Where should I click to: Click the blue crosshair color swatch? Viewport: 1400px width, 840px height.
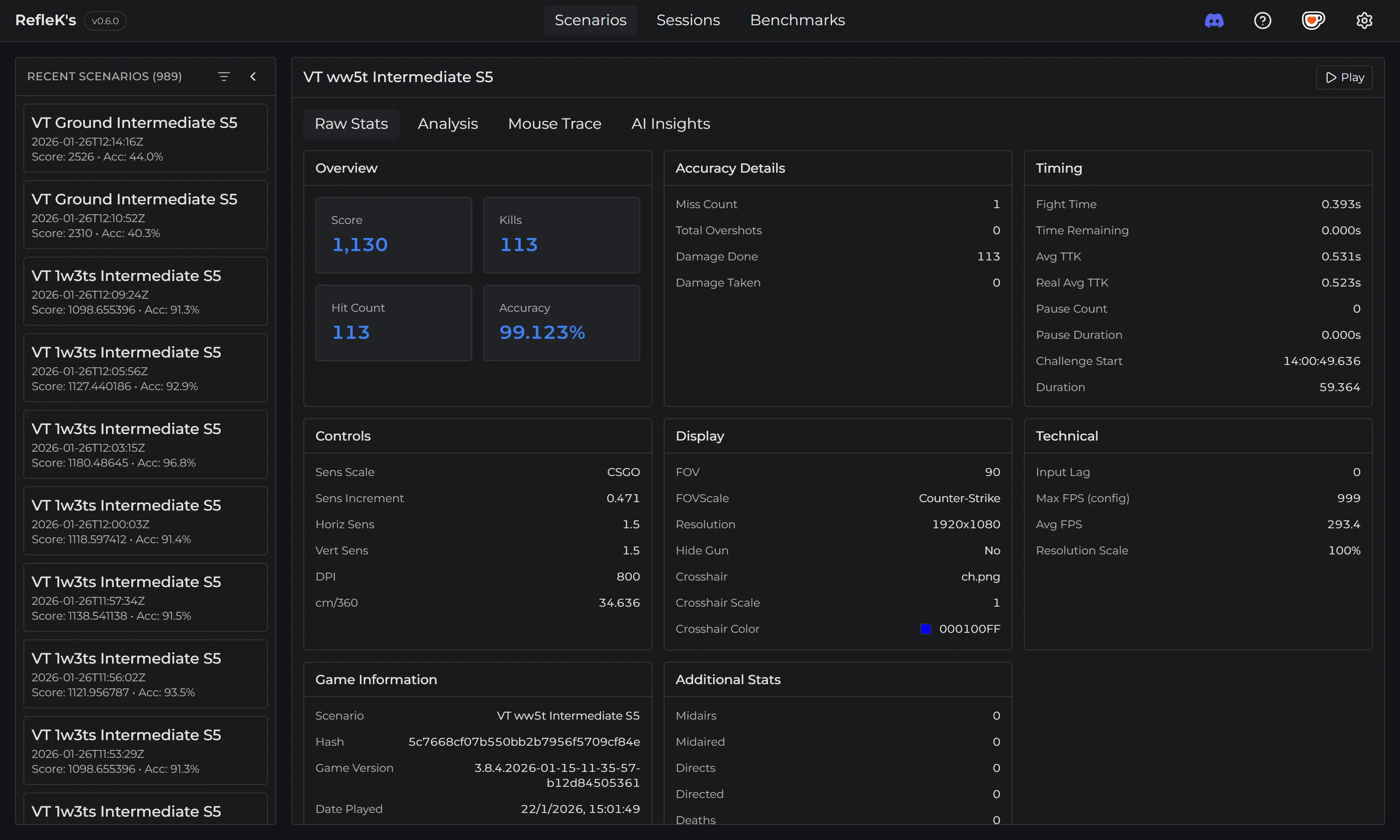(925, 629)
